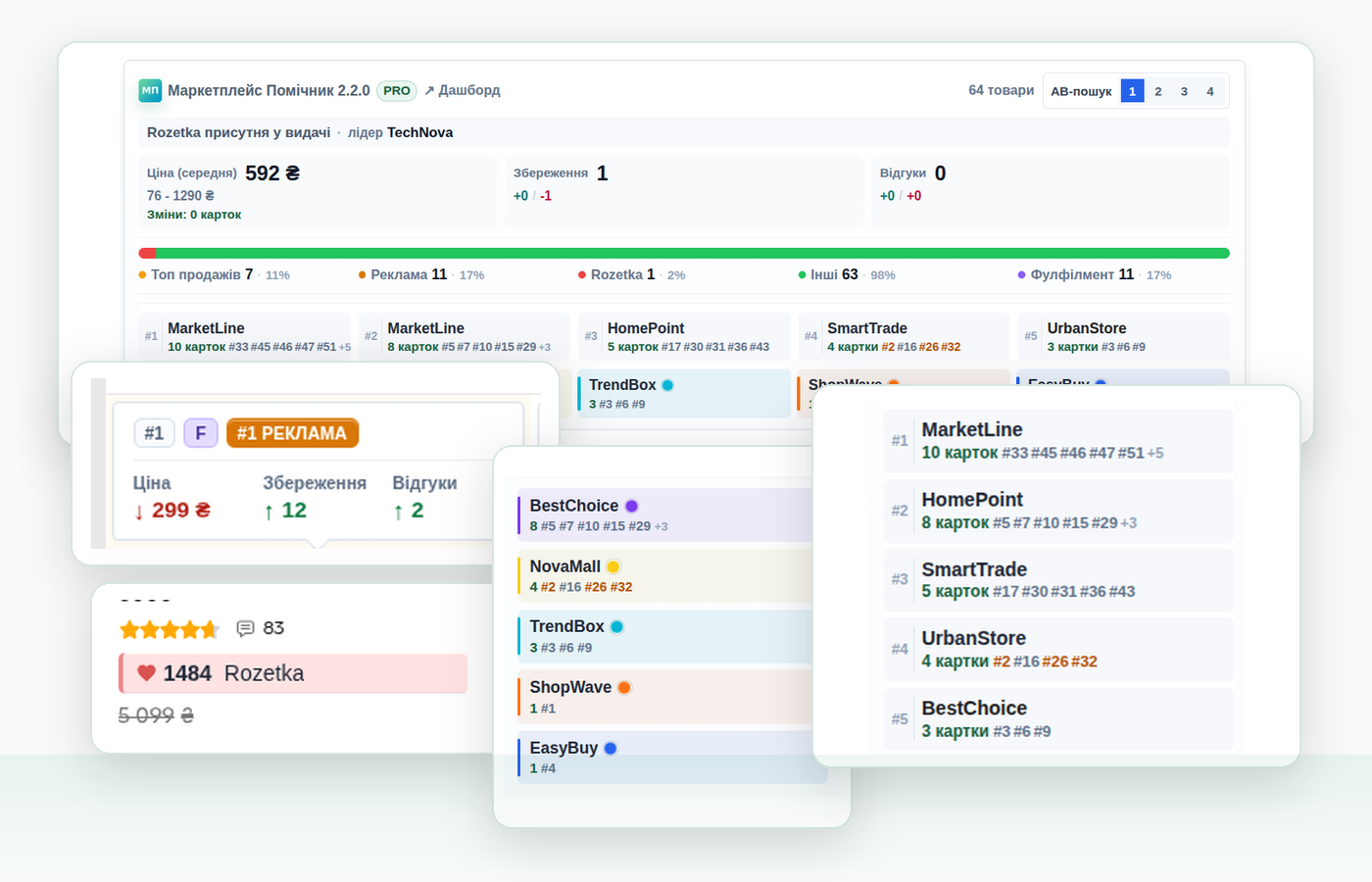Click the cyan dot by TrendBox in the dashboard
The image size is (1372, 882).
coord(667,385)
